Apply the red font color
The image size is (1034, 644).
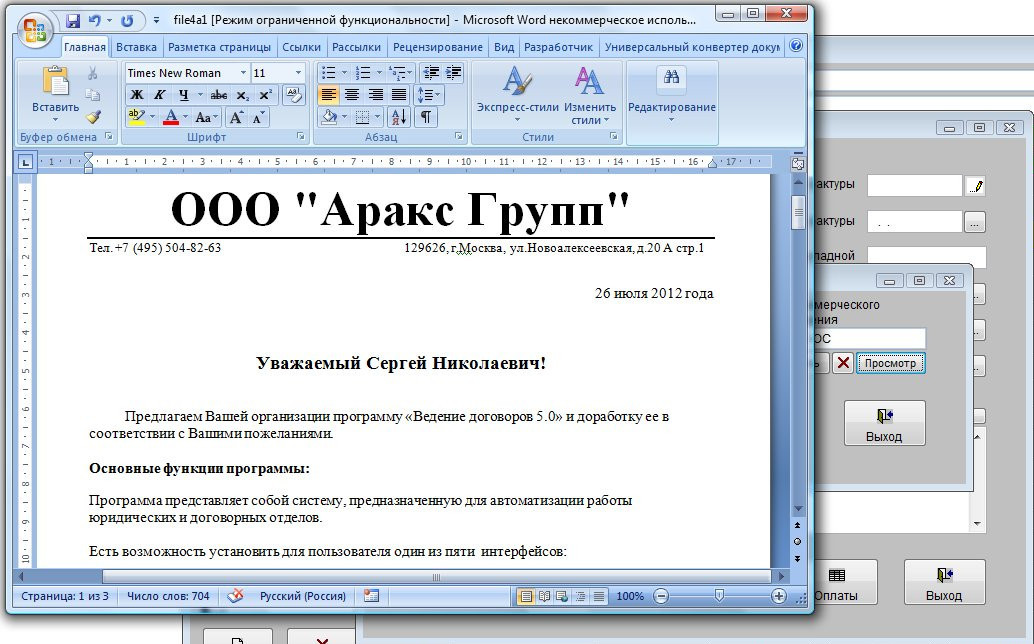click(x=171, y=117)
